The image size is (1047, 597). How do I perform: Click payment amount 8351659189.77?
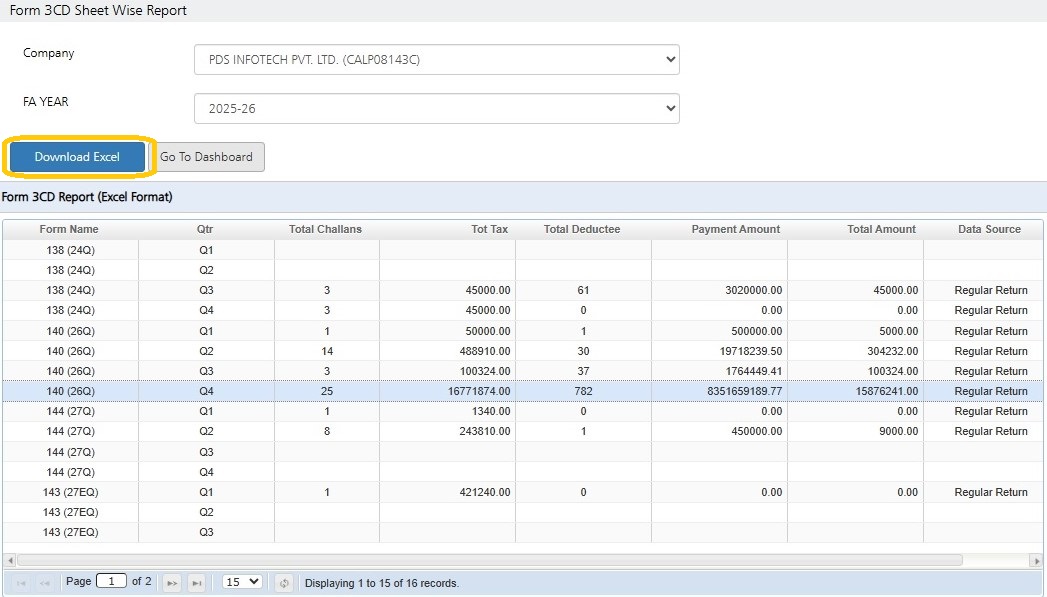click(745, 391)
